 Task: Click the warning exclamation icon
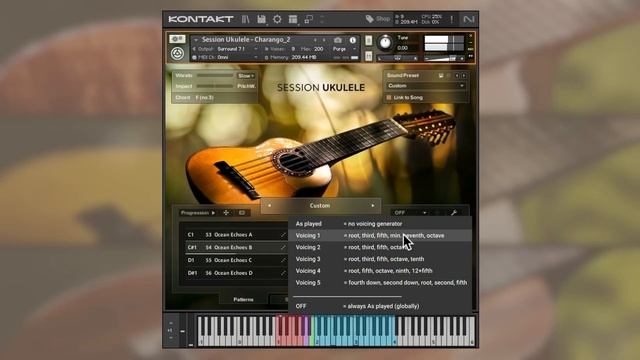click(451, 19)
